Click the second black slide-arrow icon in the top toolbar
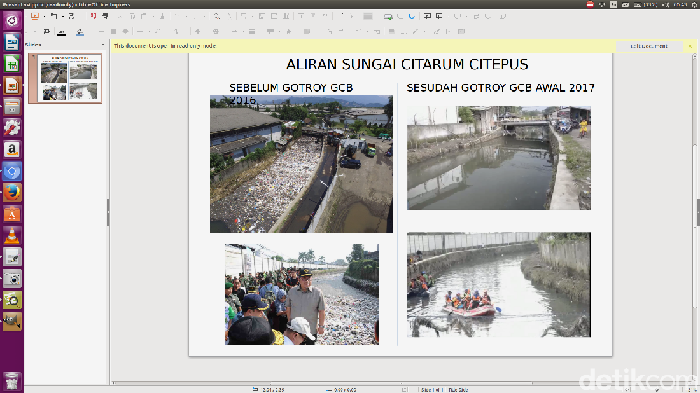Screen dimensions: 700x393 (x=439, y=17)
